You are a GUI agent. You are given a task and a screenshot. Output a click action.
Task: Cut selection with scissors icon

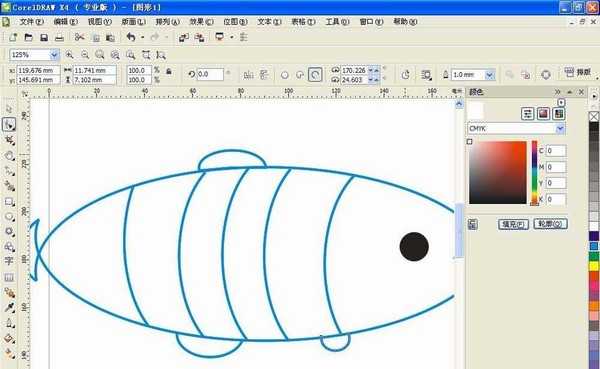(79, 37)
